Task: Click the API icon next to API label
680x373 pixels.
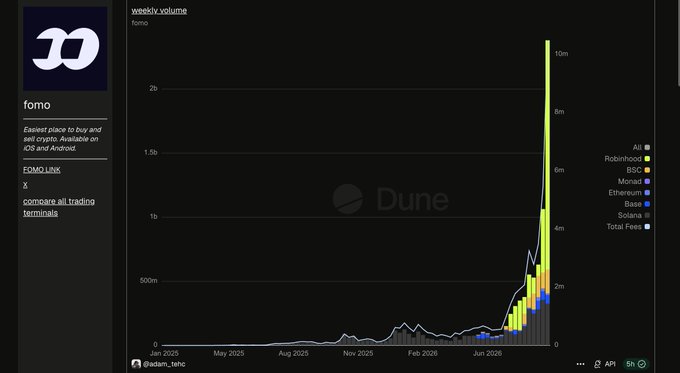Action: (598, 364)
